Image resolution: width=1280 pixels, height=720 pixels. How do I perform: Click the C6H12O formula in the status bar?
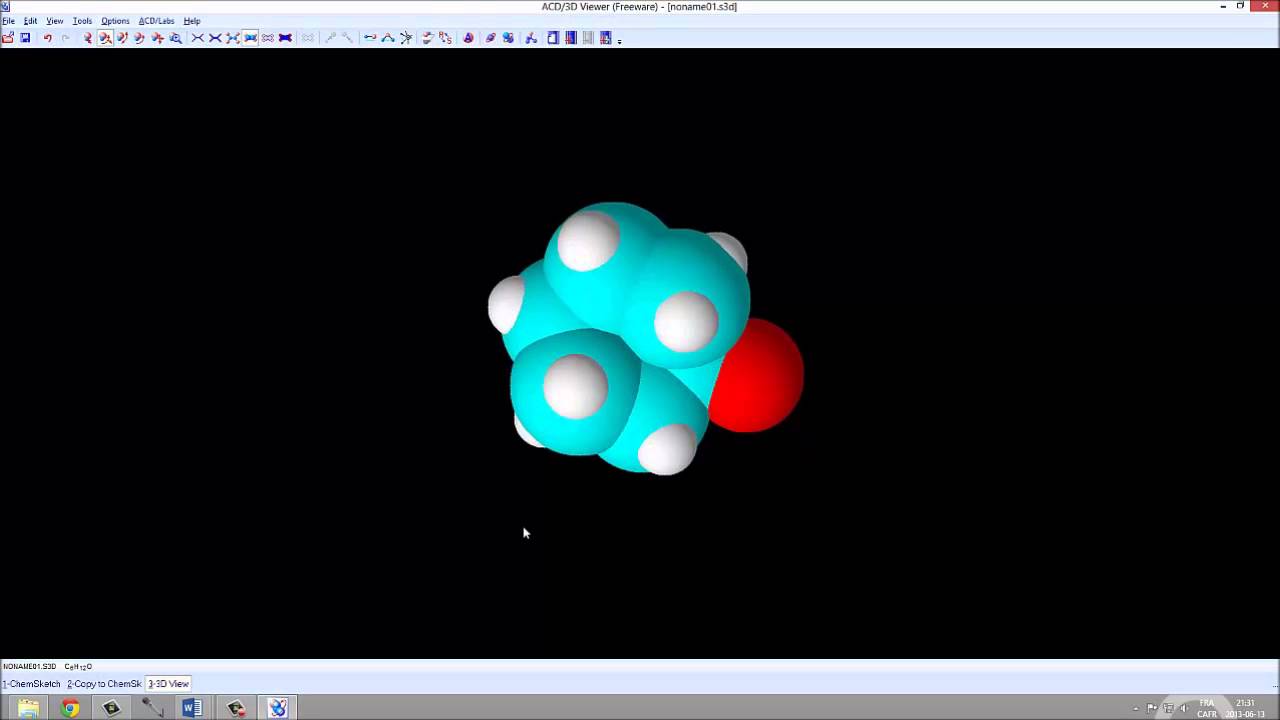[x=78, y=666]
